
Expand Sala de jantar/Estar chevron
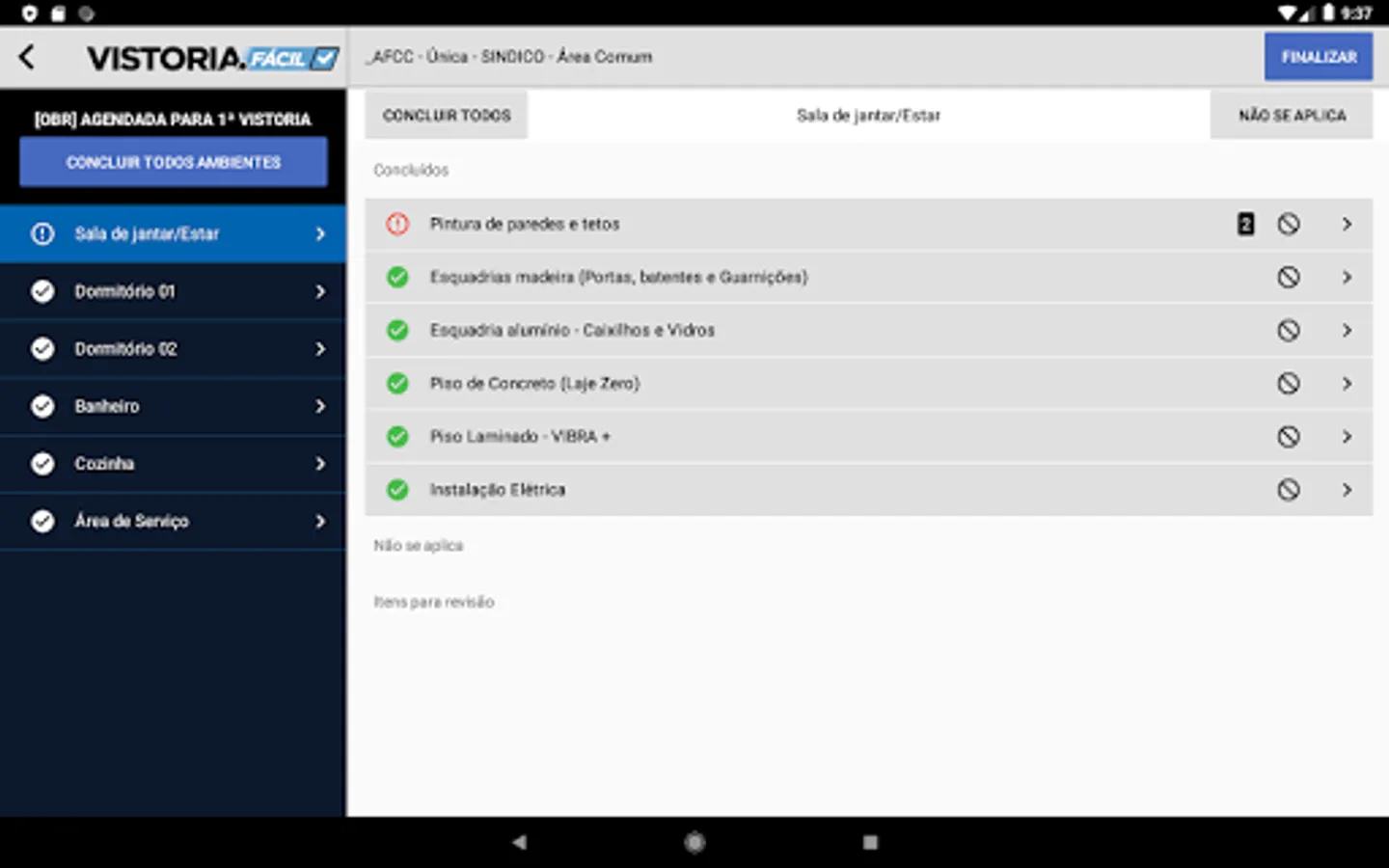(x=320, y=233)
